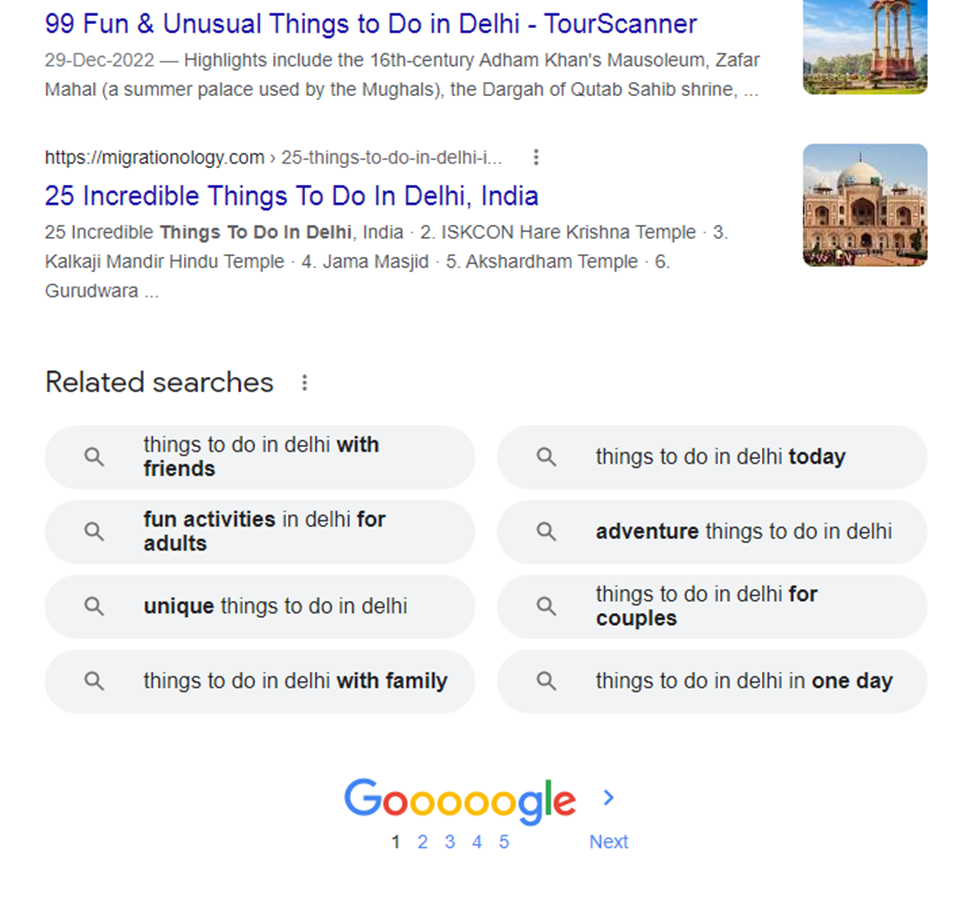Screen dimensions: 975x898
Task: Jump to results page 3
Action: click(450, 842)
